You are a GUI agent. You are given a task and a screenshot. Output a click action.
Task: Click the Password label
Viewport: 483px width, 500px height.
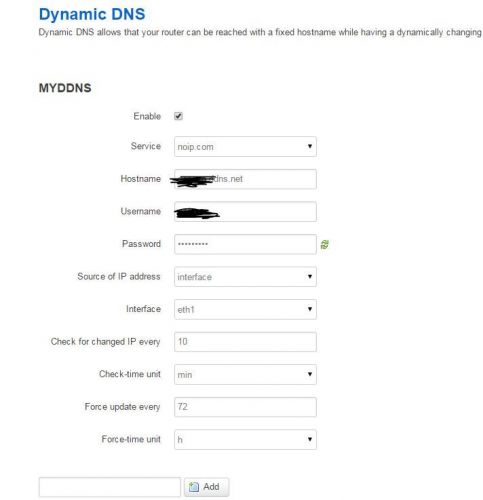coord(141,244)
